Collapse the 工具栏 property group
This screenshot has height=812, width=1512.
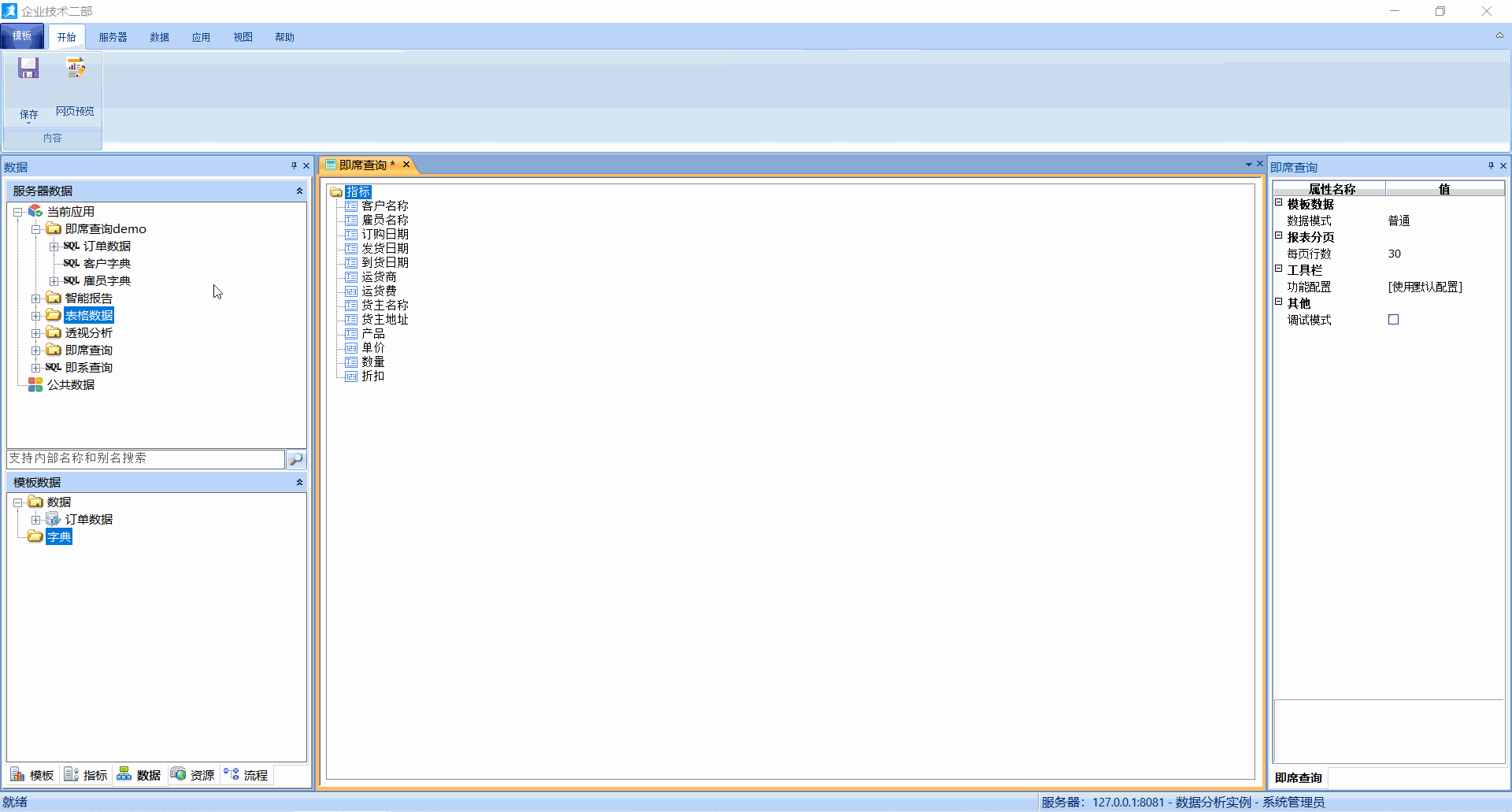[1279, 269]
